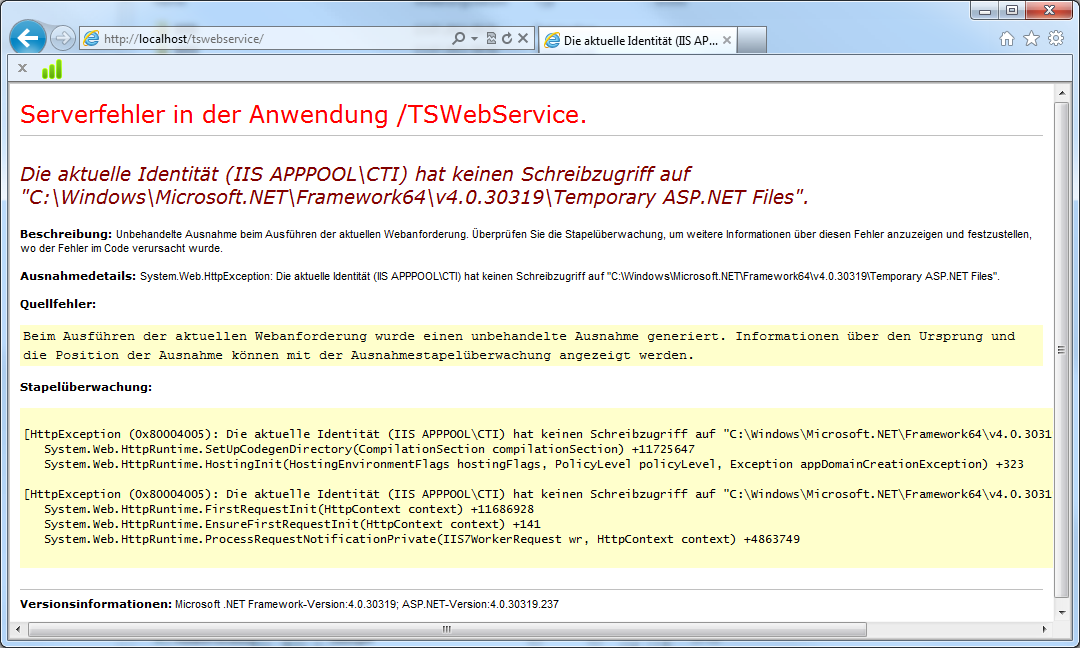Close the 'Die aktuelle Identität' tab
Viewport: 1080px width, 648px height.
[x=727, y=41]
